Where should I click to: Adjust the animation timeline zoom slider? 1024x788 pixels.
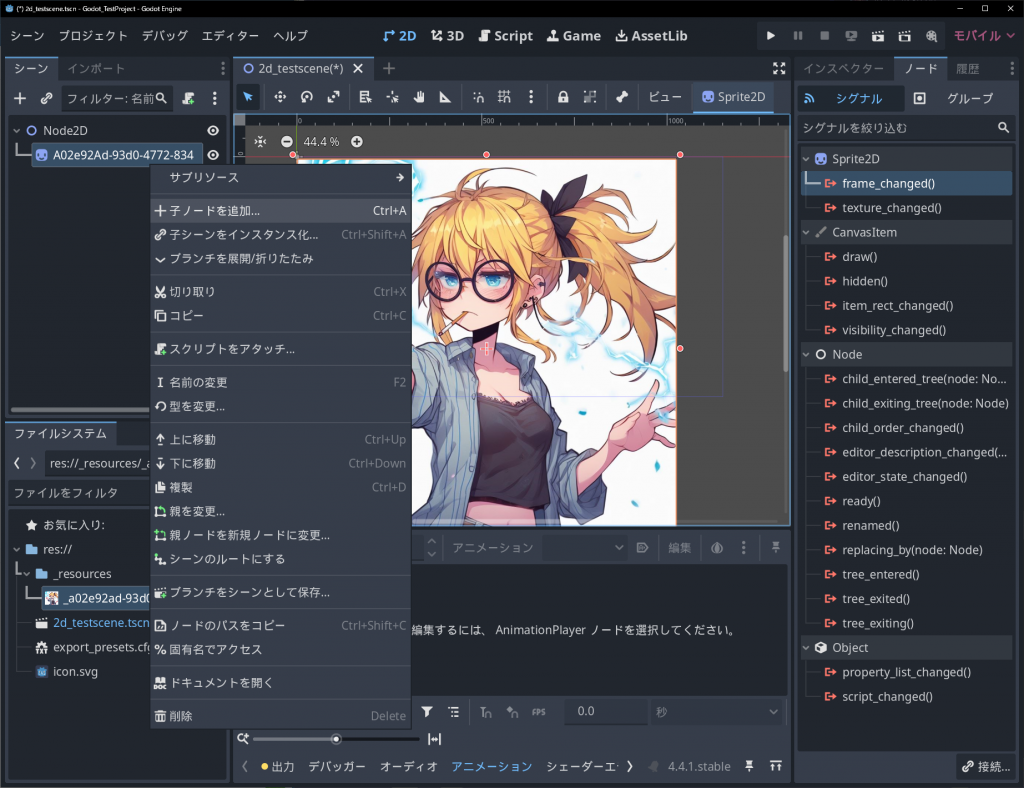(336, 739)
